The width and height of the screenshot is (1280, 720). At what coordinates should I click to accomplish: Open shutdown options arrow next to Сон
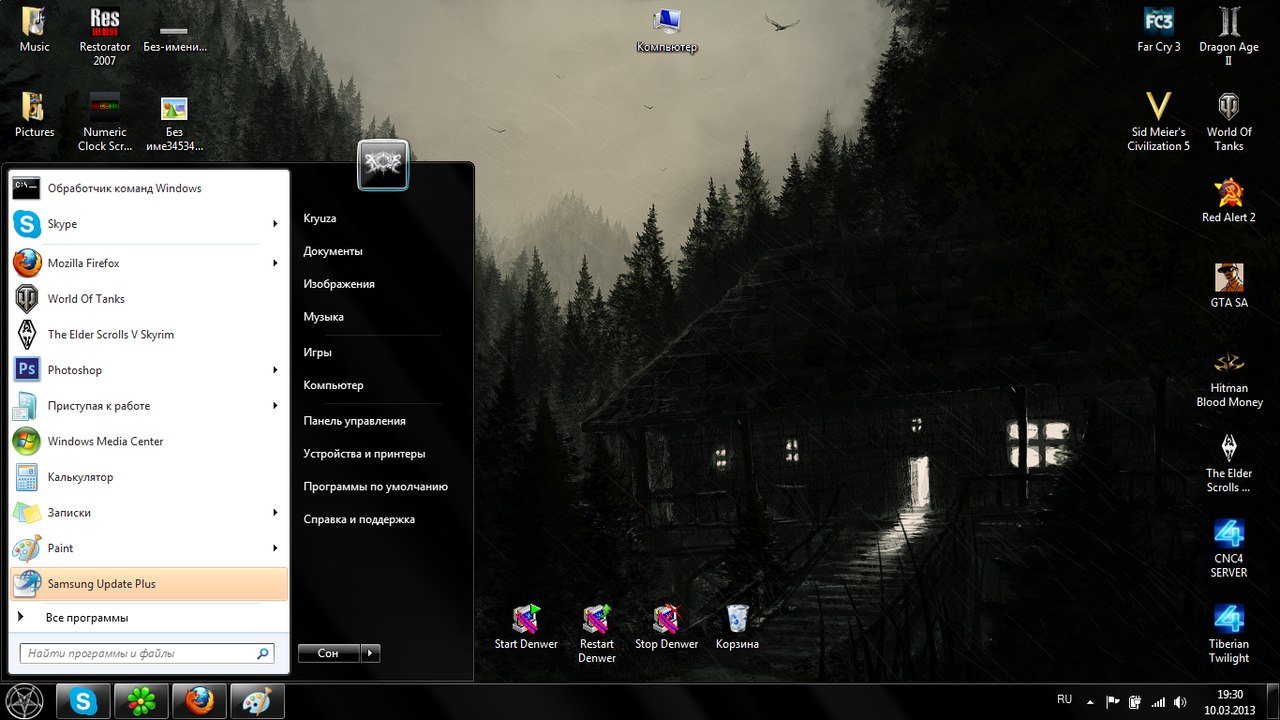coord(370,653)
